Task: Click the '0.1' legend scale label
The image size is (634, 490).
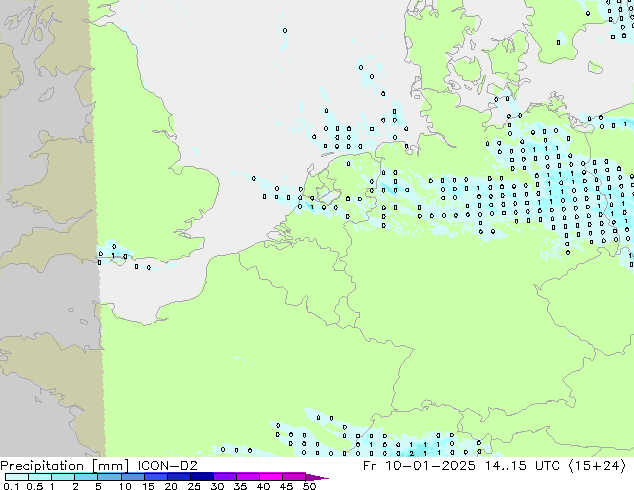Action: pos(11,486)
